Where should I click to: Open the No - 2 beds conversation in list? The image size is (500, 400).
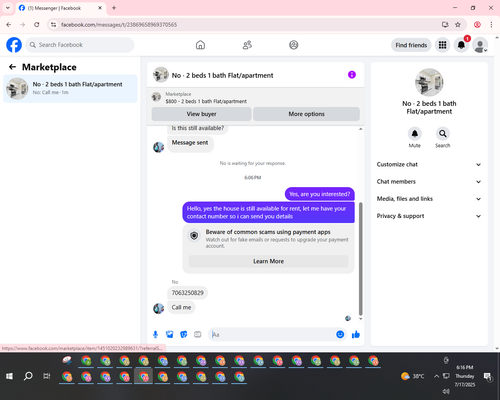click(70, 89)
